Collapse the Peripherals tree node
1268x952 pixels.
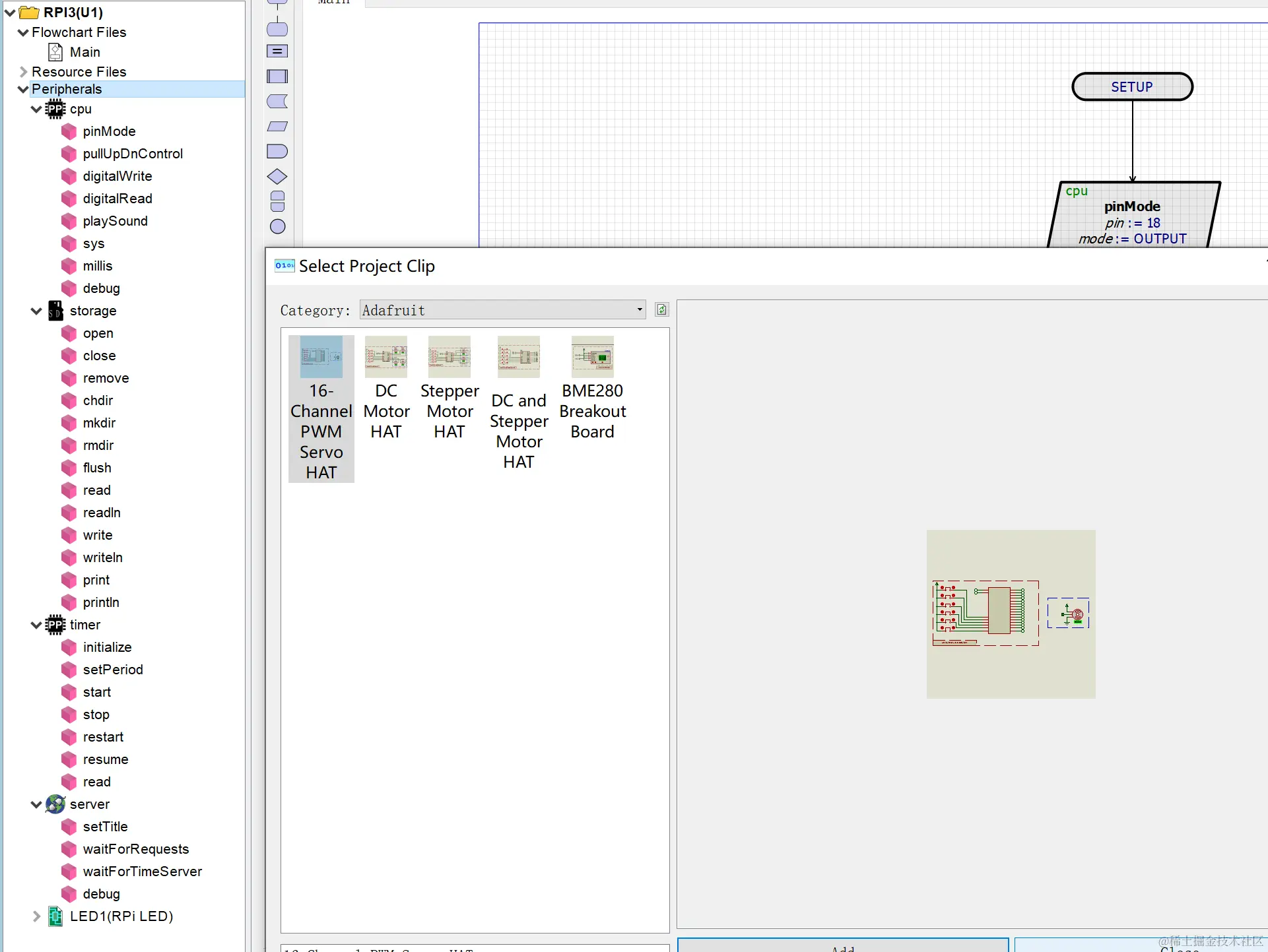[23, 89]
